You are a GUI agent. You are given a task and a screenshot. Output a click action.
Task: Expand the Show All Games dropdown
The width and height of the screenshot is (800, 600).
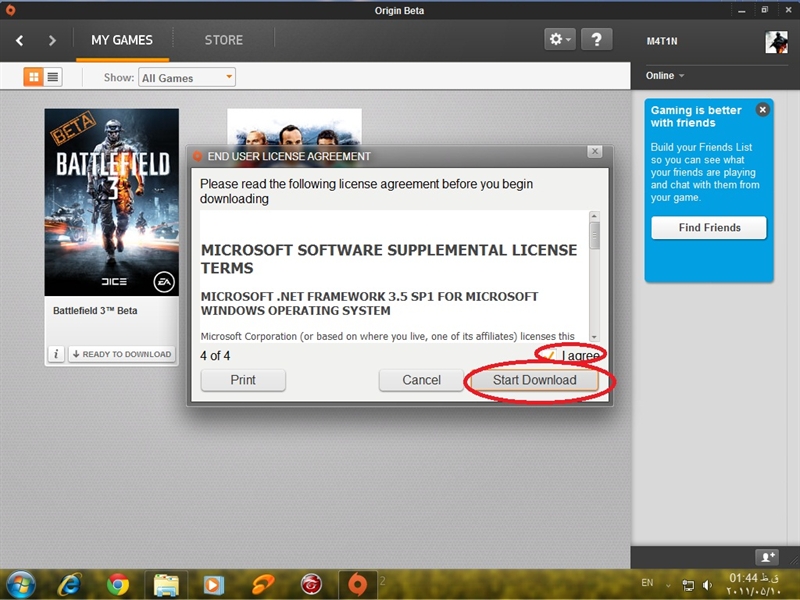click(x=187, y=77)
